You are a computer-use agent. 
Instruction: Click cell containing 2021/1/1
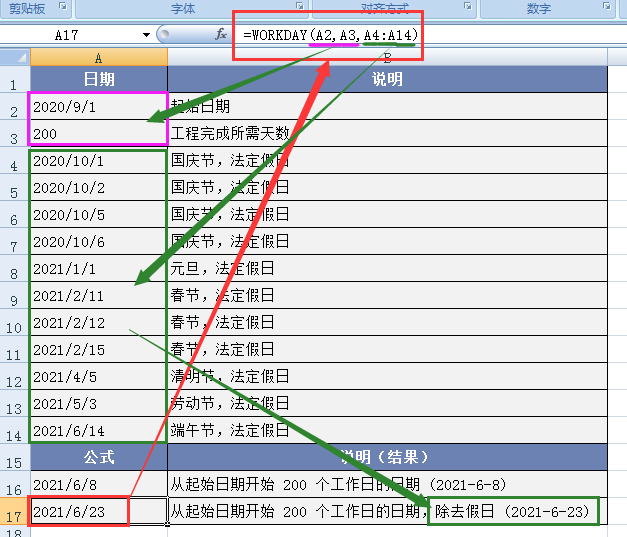[x=99, y=268]
